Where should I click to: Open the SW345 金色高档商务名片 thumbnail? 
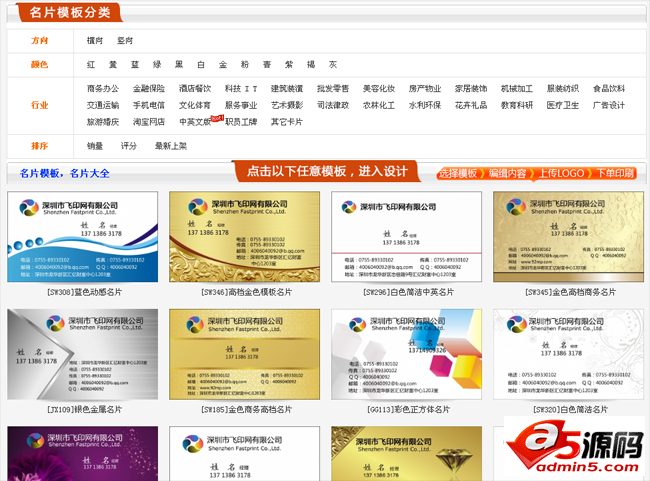(568, 237)
